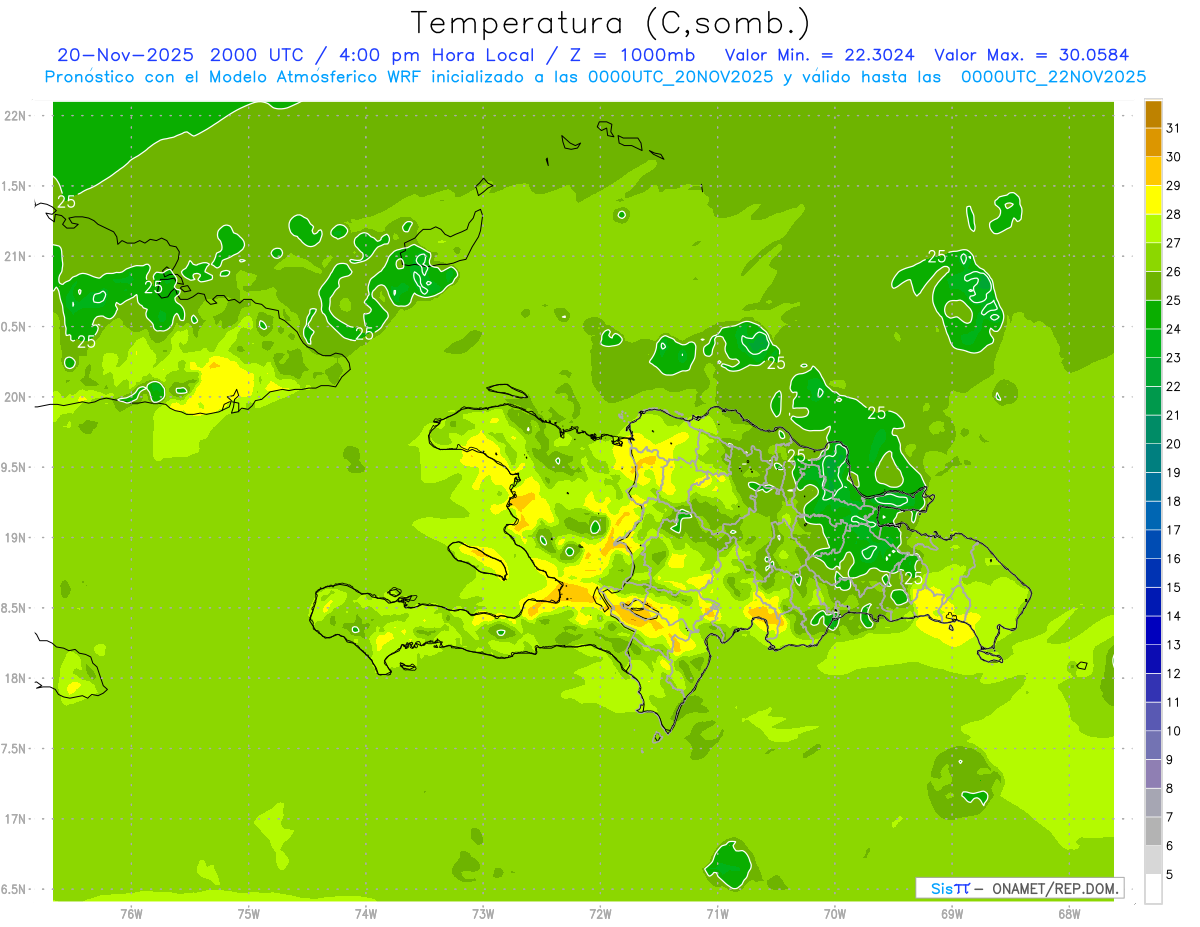This screenshot has height=927, width=1200.
Task: Click the gray swatch between 7 and 8
Action: tap(1153, 802)
